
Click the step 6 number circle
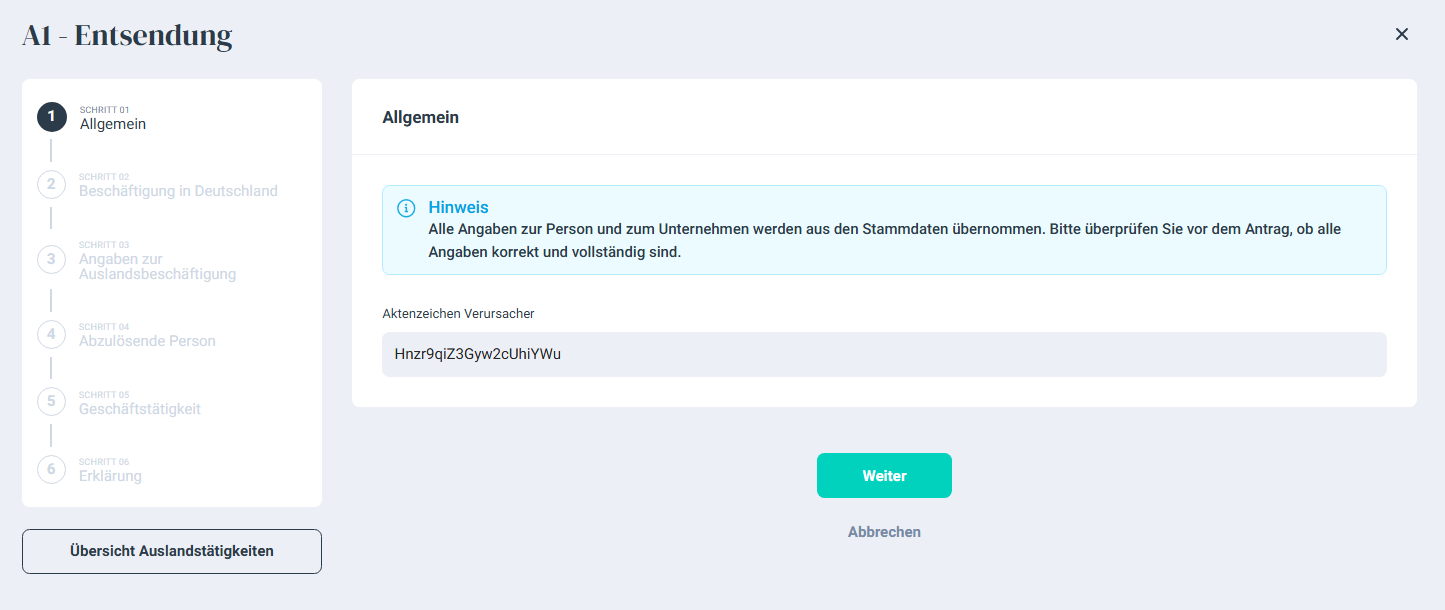pos(52,469)
